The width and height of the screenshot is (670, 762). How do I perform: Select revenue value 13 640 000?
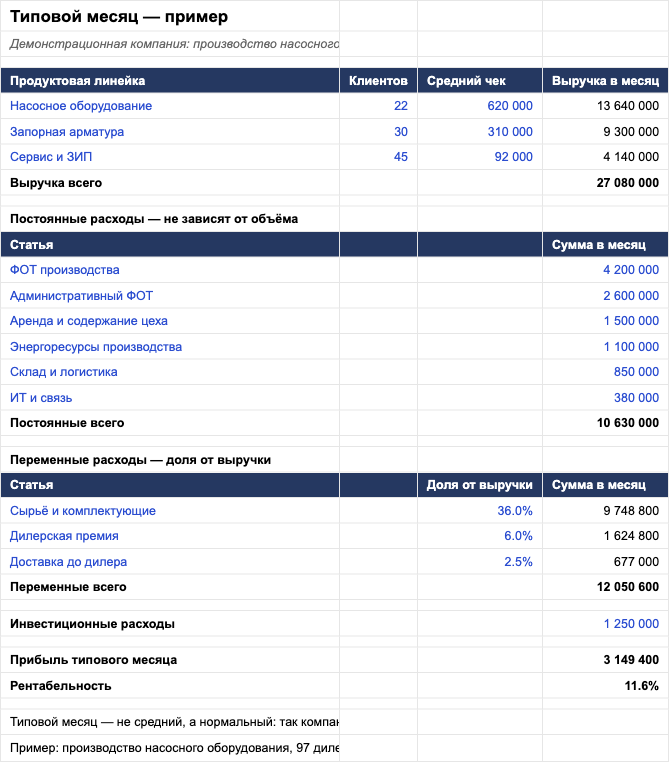(605, 106)
